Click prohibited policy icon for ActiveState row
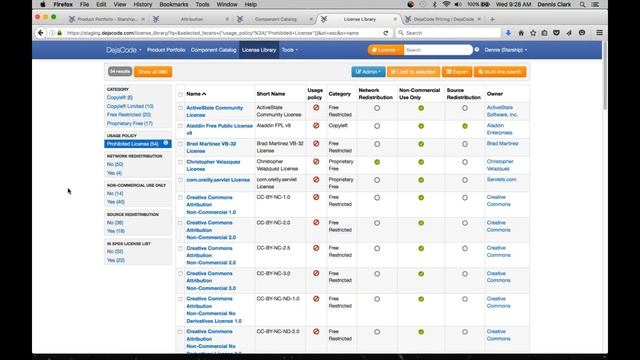The height and width of the screenshot is (360, 640). tap(316, 108)
